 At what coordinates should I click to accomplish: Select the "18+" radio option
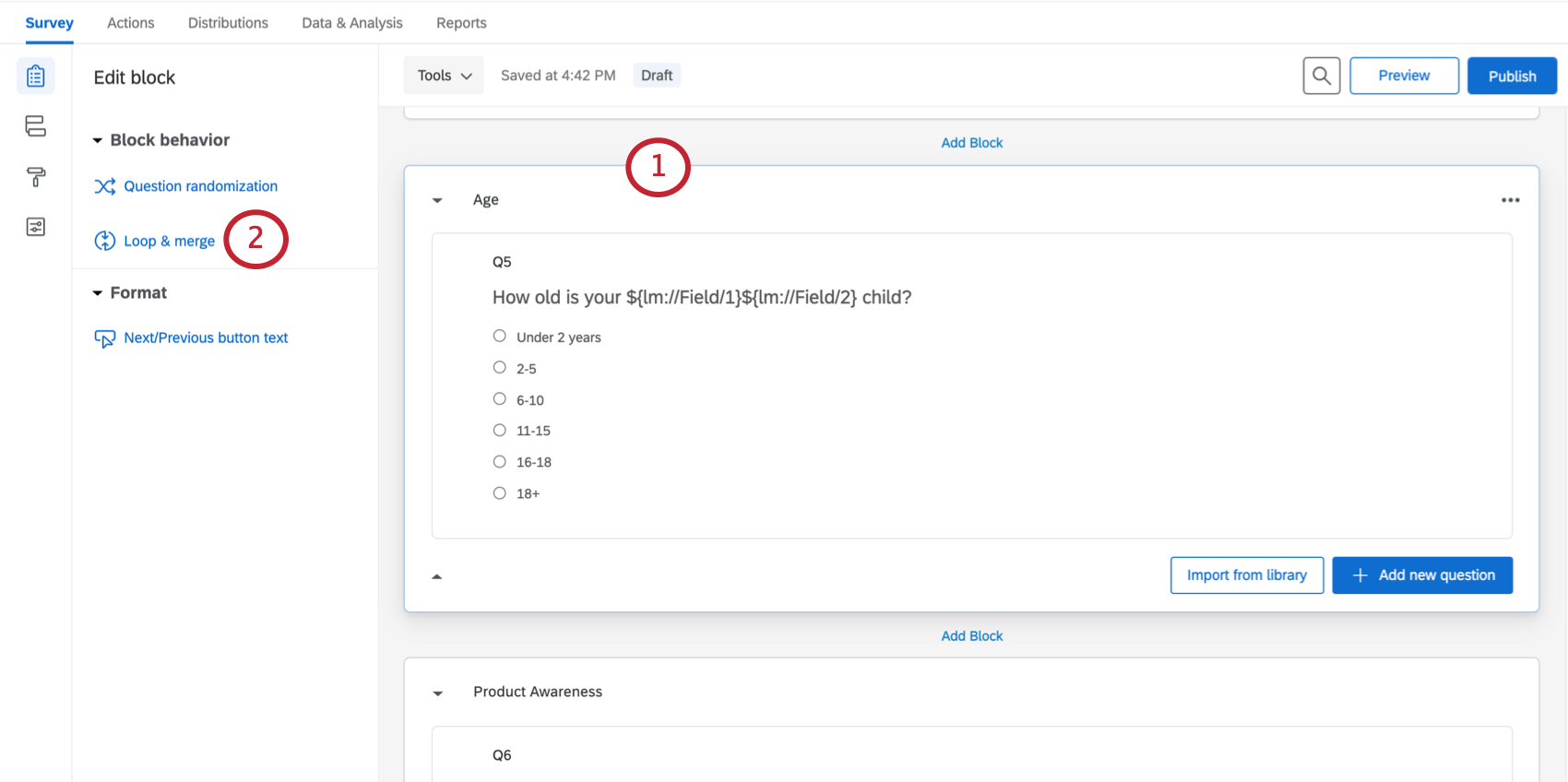click(500, 493)
